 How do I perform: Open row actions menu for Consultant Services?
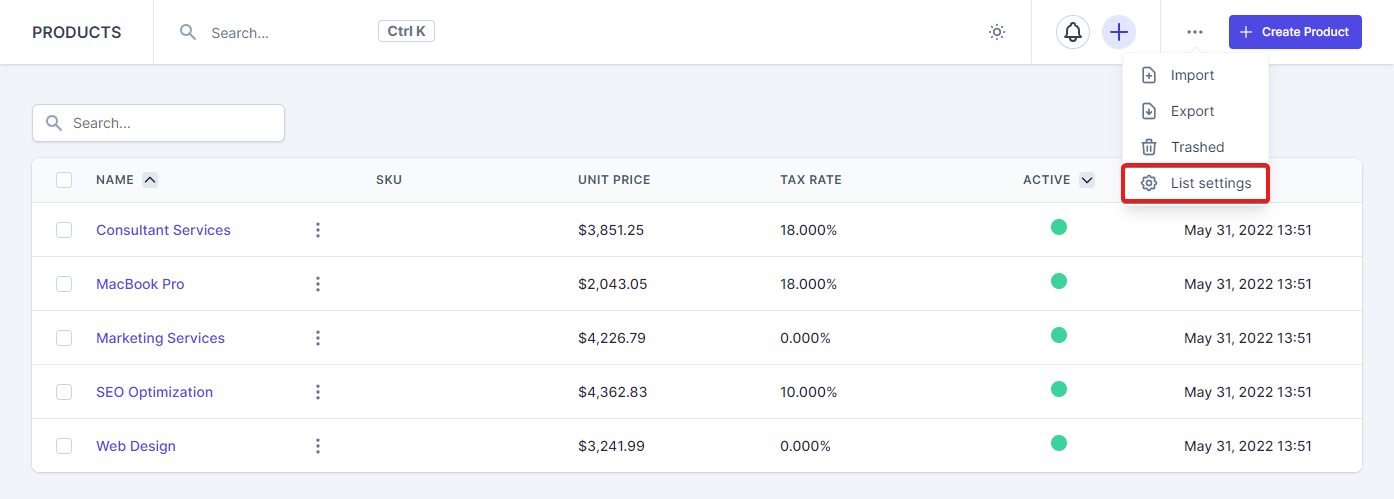click(318, 230)
